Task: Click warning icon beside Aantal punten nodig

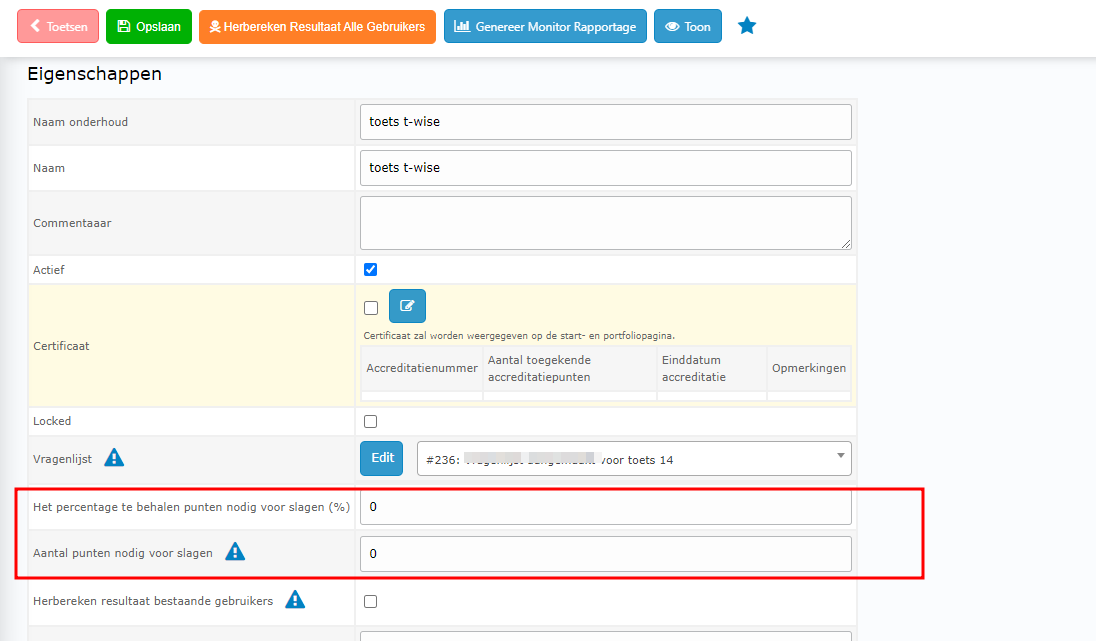Action: pyautogui.click(x=234, y=552)
